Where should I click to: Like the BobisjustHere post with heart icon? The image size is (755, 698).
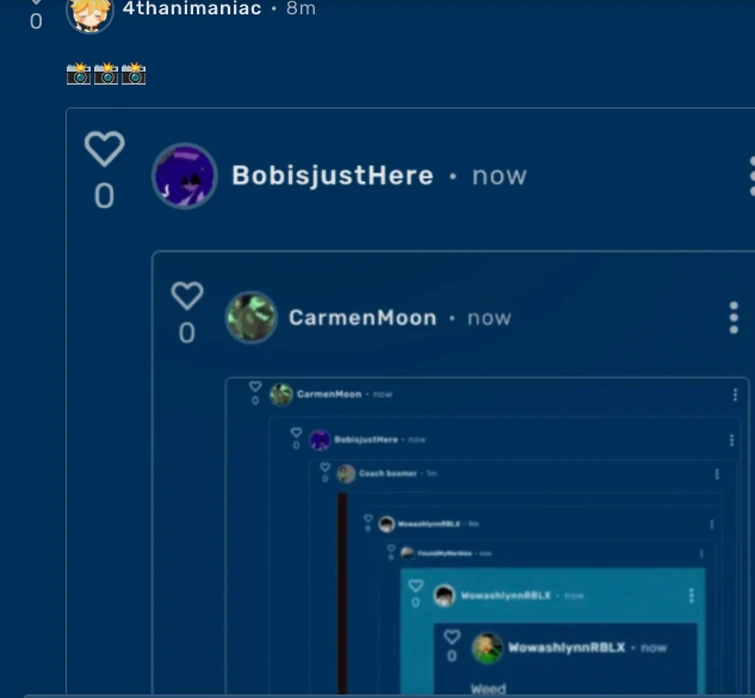[x=104, y=149]
